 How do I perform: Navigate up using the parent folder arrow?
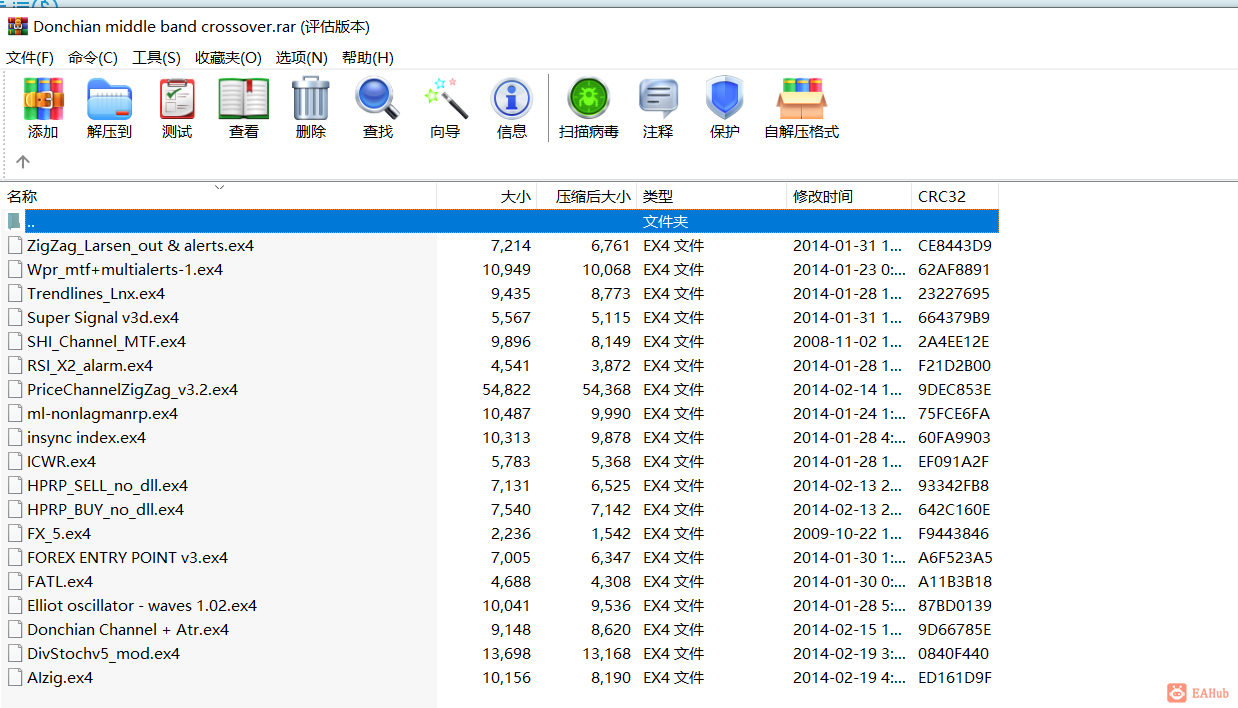[22, 160]
